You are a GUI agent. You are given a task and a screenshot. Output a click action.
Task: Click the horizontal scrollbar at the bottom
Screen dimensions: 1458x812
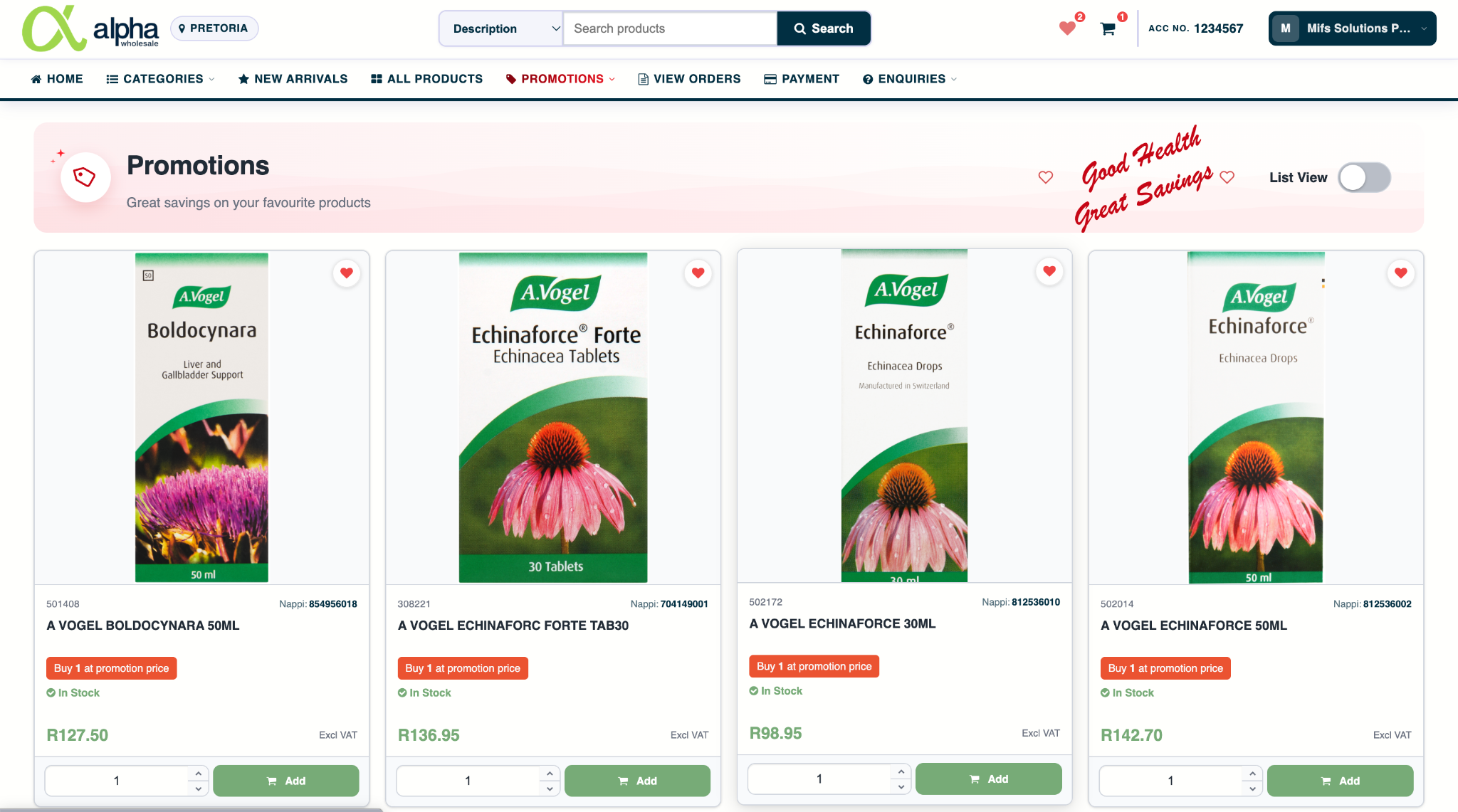coord(192,809)
